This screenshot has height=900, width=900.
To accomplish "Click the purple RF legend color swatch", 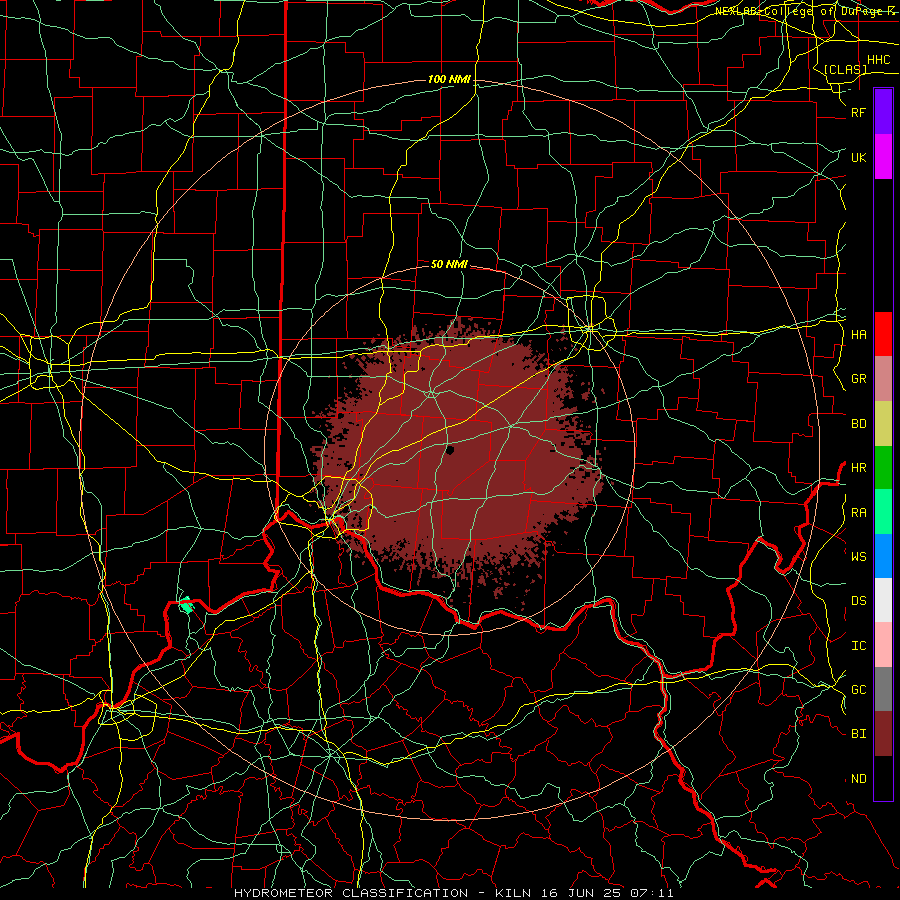I will [x=883, y=112].
